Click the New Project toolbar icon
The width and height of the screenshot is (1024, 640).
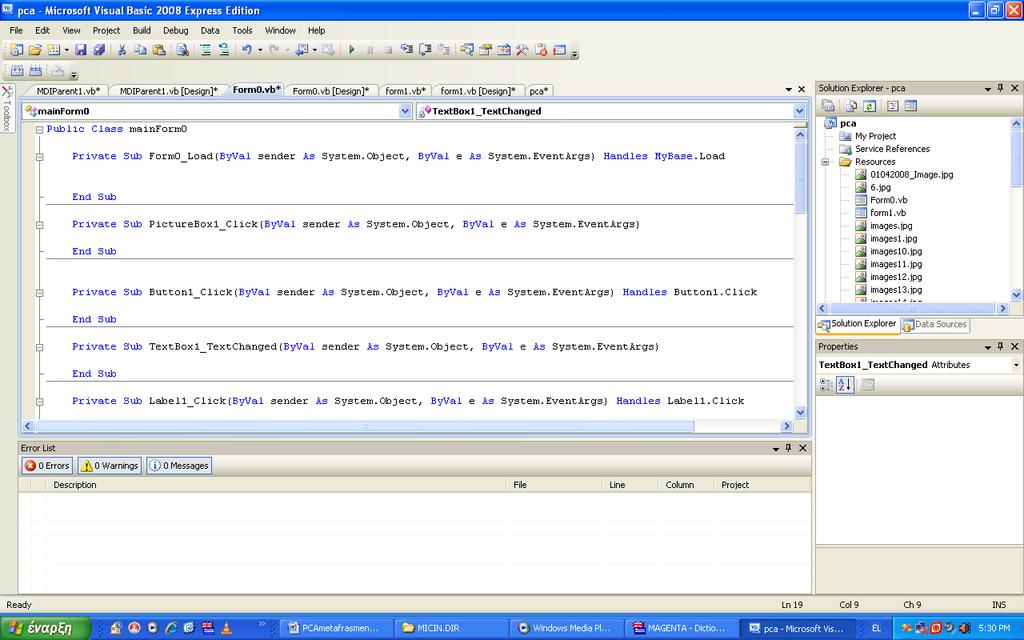[16, 50]
